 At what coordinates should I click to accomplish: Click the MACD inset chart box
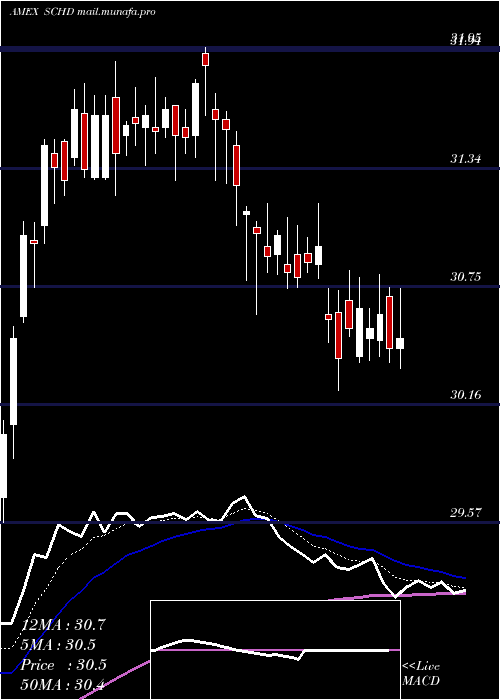(x=275, y=650)
